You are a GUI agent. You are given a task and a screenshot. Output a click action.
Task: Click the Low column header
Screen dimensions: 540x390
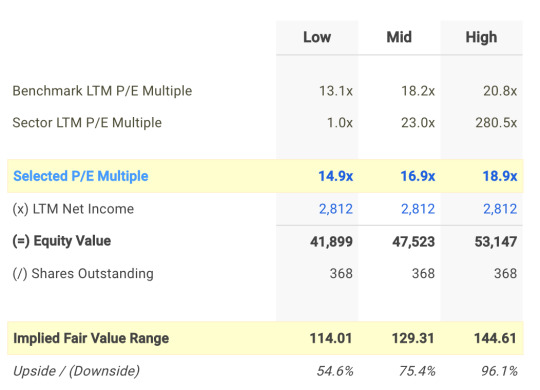point(317,37)
